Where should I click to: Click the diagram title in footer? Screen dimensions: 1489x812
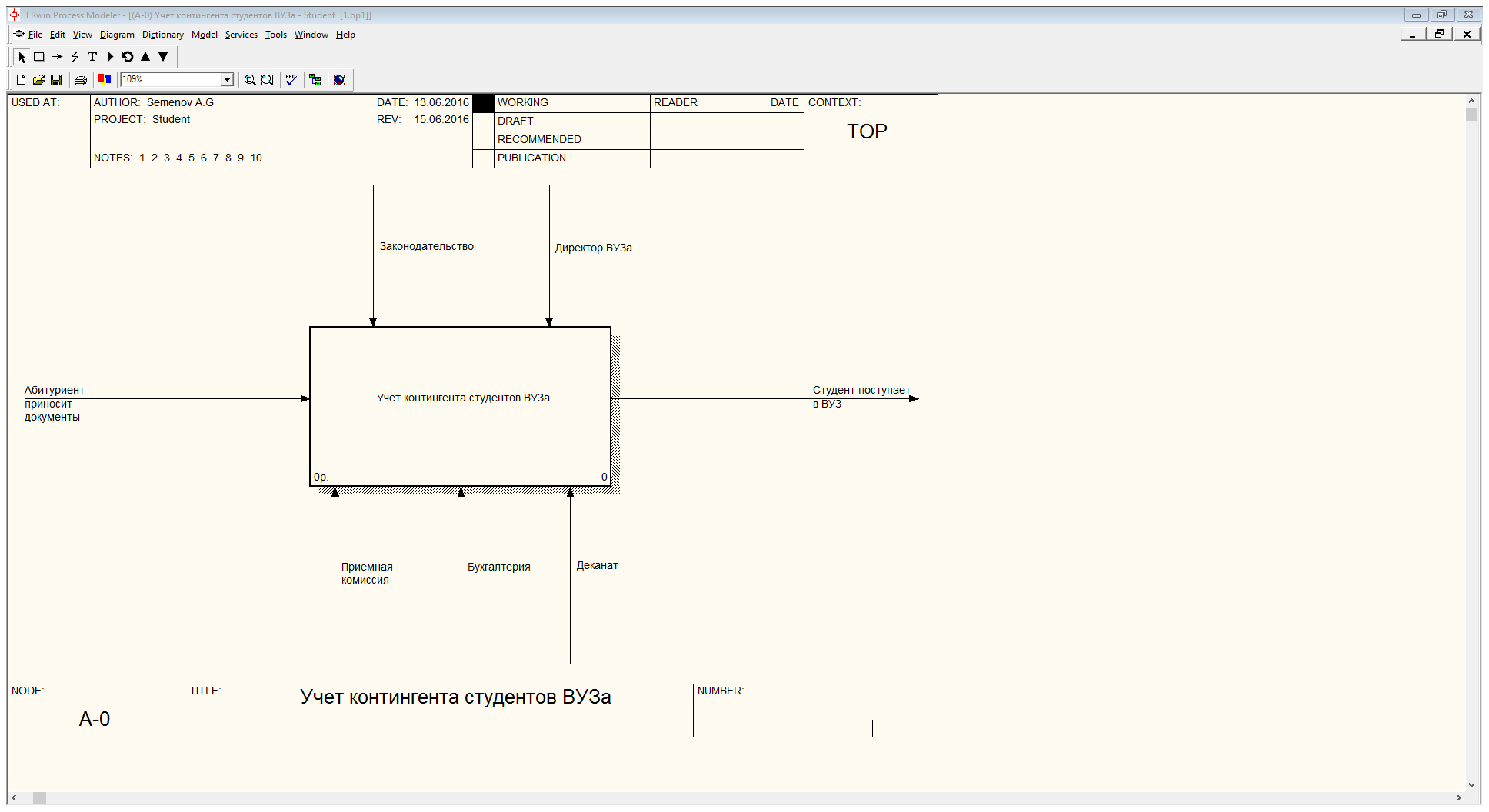tap(455, 697)
